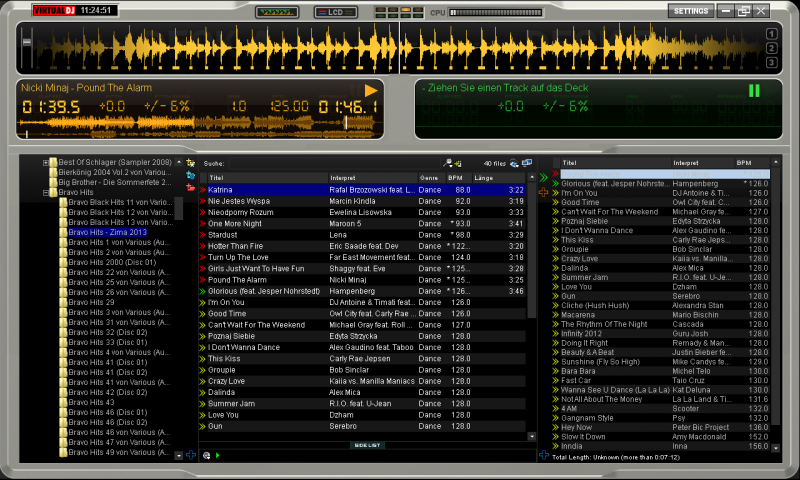
Task: Click the waveform skin color toggle button
Action: click(x=277, y=12)
